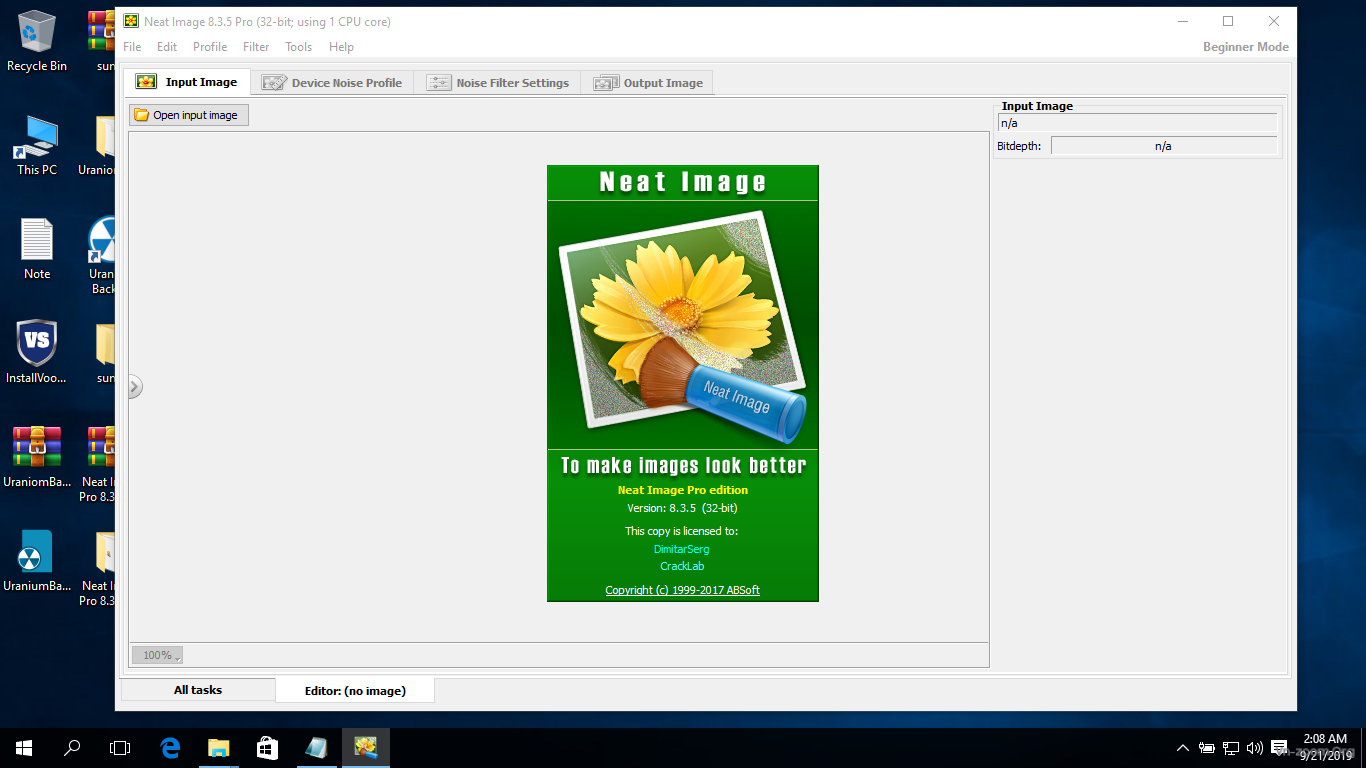Click the network tray icon

(1231, 747)
